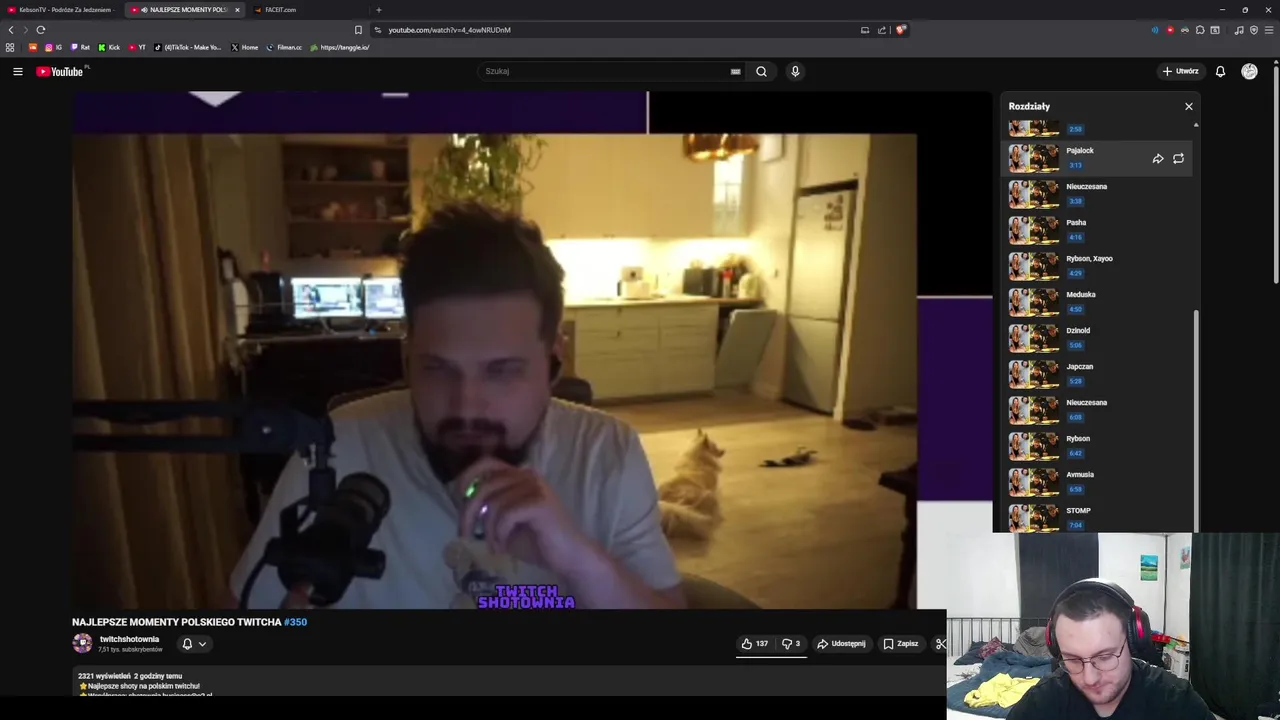Click the address bar bookmark icon
This screenshot has height=720, width=1280.
(x=358, y=30)
